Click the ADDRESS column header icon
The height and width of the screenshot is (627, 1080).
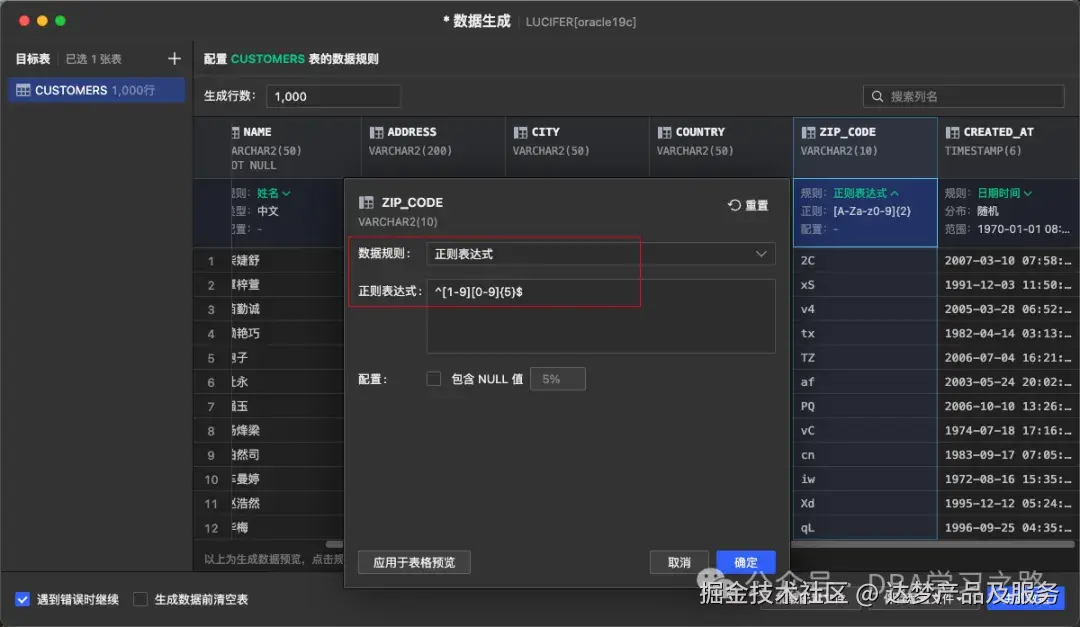tap(378, 131)
